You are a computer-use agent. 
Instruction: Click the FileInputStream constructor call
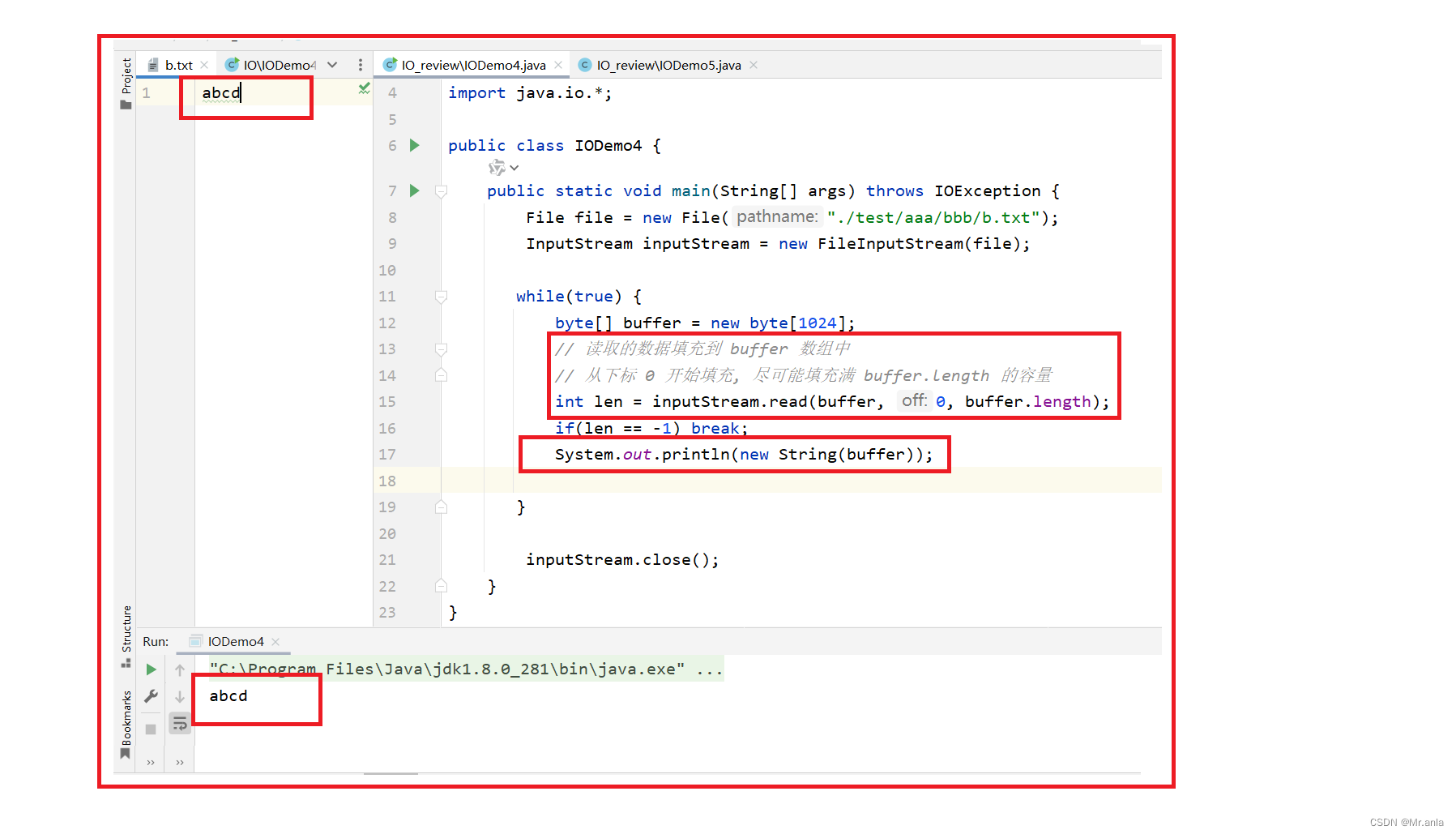890,243
